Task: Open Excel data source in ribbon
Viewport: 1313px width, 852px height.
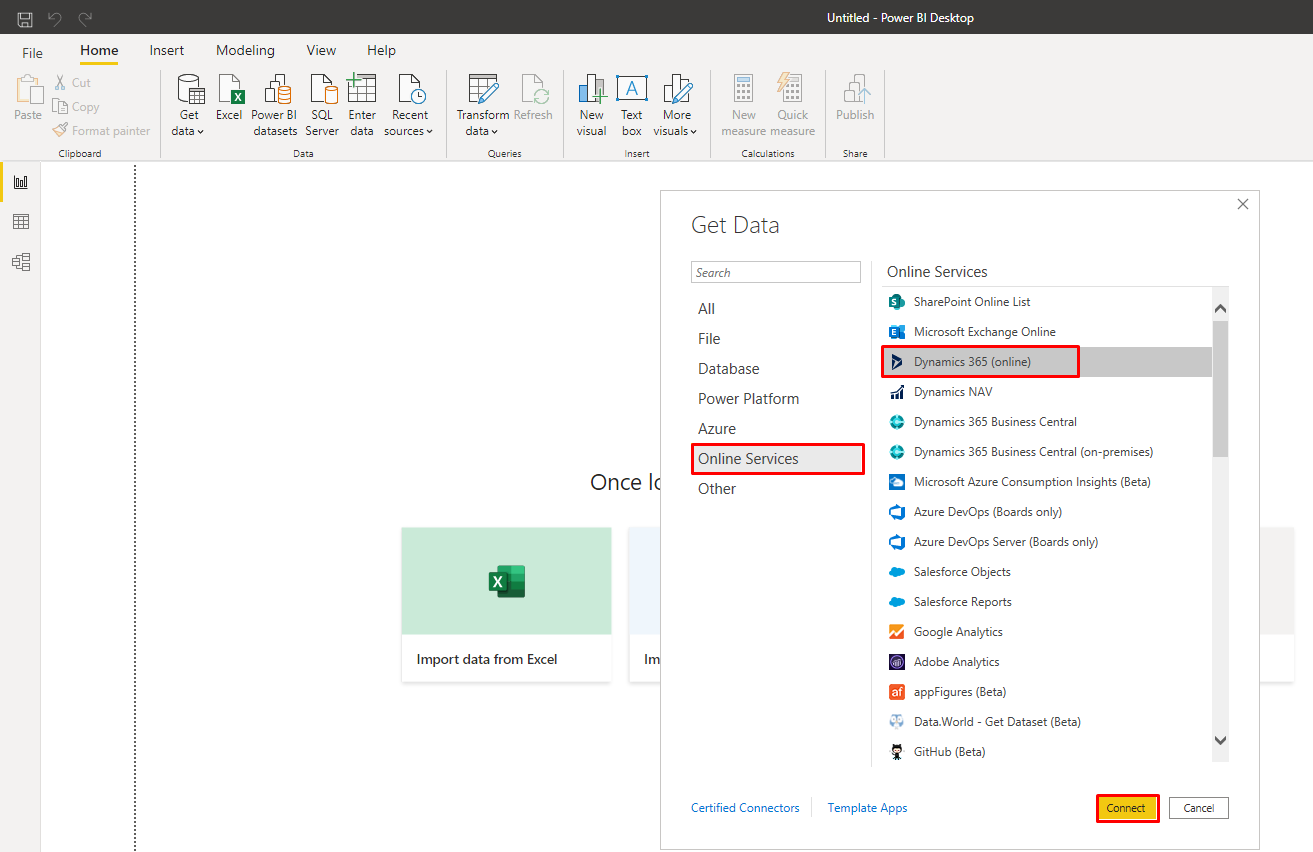Action: pyautogui.click(x=229, y=98)
